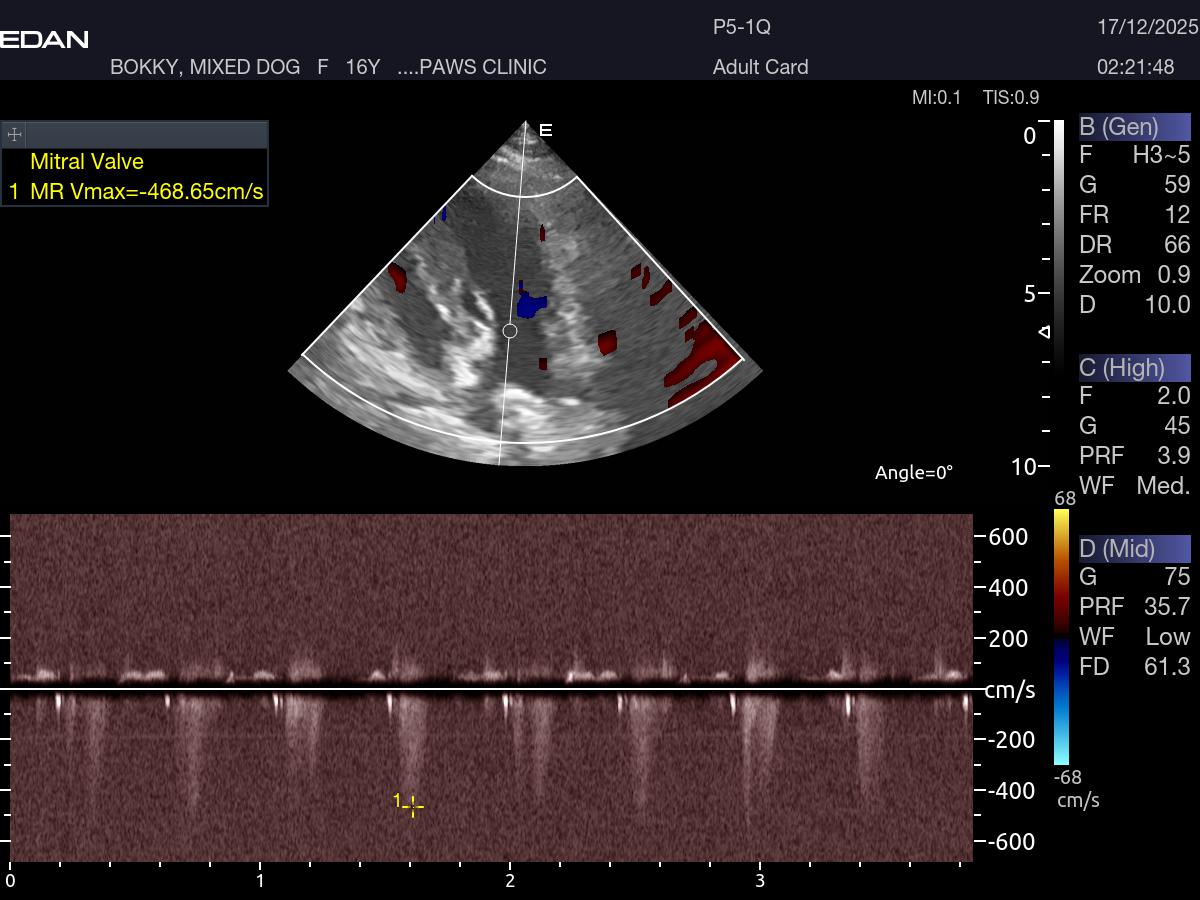Adjust the Doppler WF Low setting
This screenshot has height=900, width=1200.
[1134, 637]
